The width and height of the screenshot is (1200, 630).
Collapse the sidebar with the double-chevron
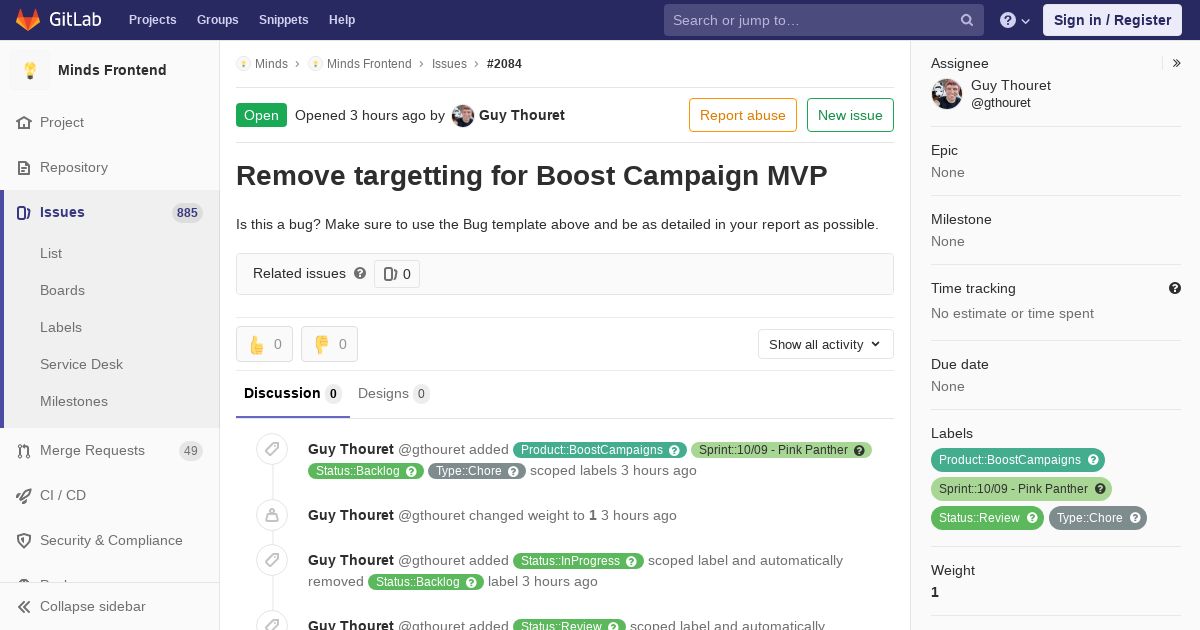24,607
